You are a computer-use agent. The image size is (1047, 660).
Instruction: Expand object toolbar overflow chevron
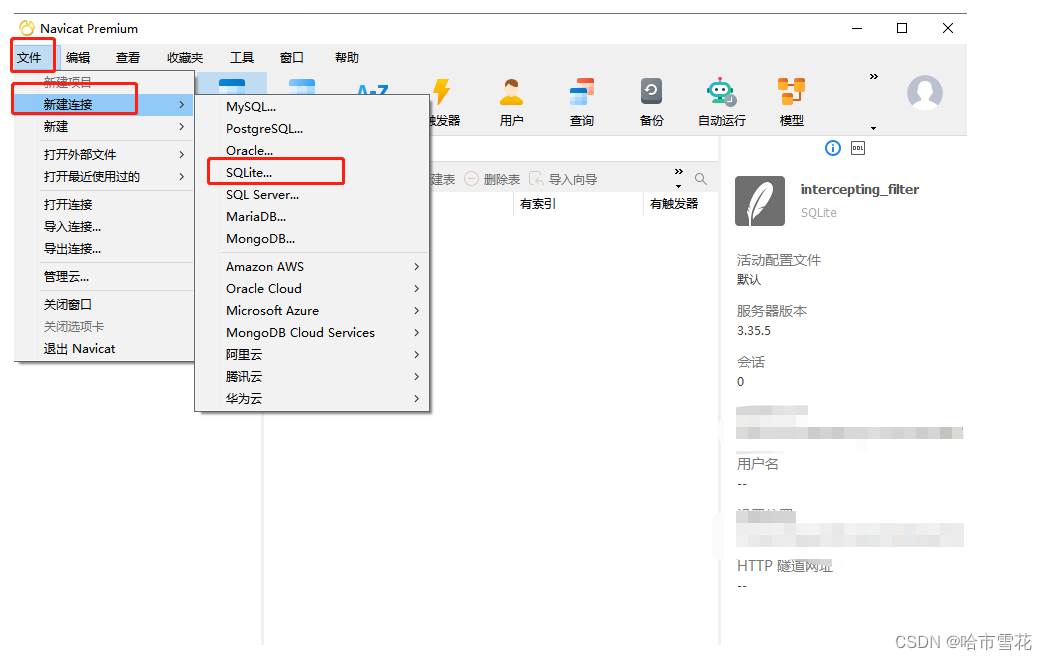[x=678, y=172]
